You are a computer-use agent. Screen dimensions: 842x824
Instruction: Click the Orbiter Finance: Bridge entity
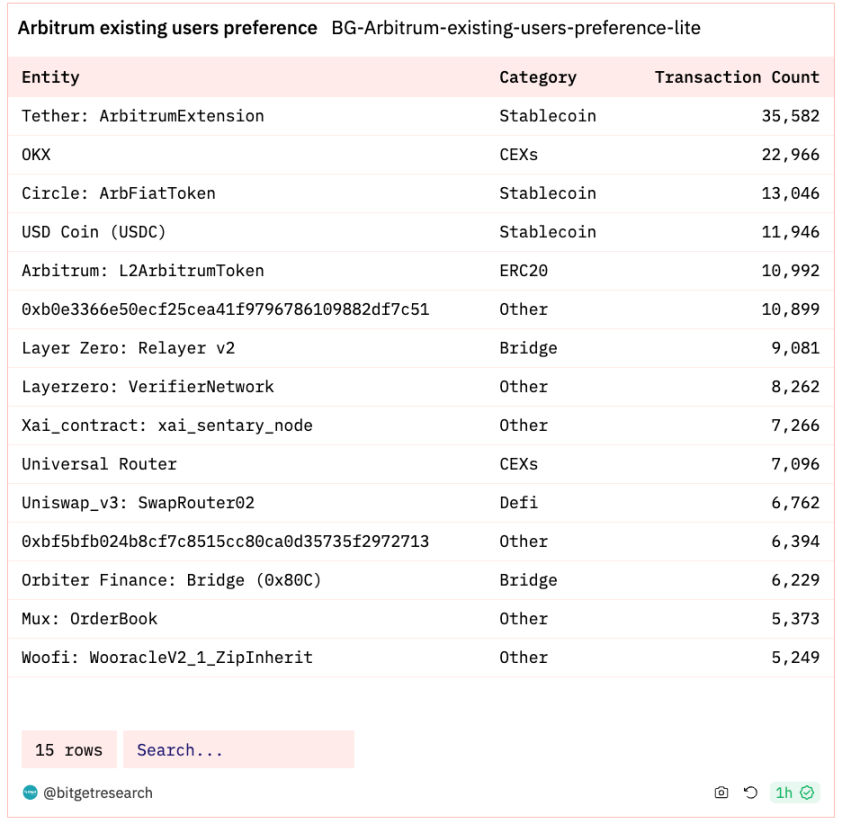pyautogui.click(x=171, y=580)
